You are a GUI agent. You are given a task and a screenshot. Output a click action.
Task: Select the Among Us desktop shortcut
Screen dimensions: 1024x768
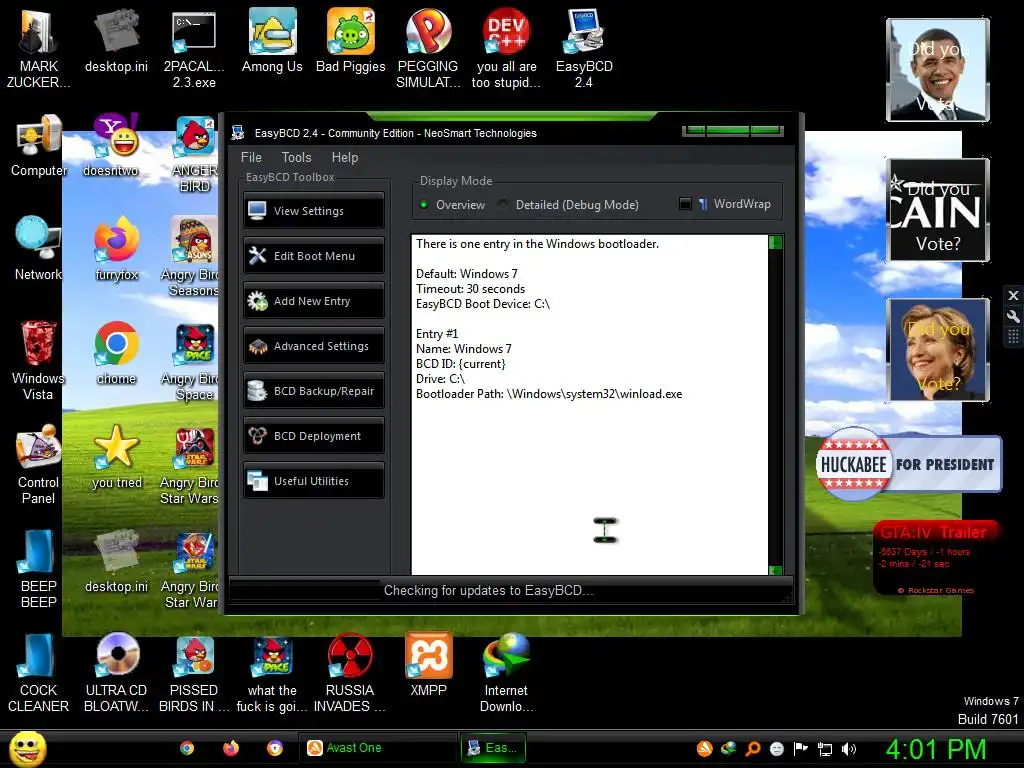click(272, 40)
